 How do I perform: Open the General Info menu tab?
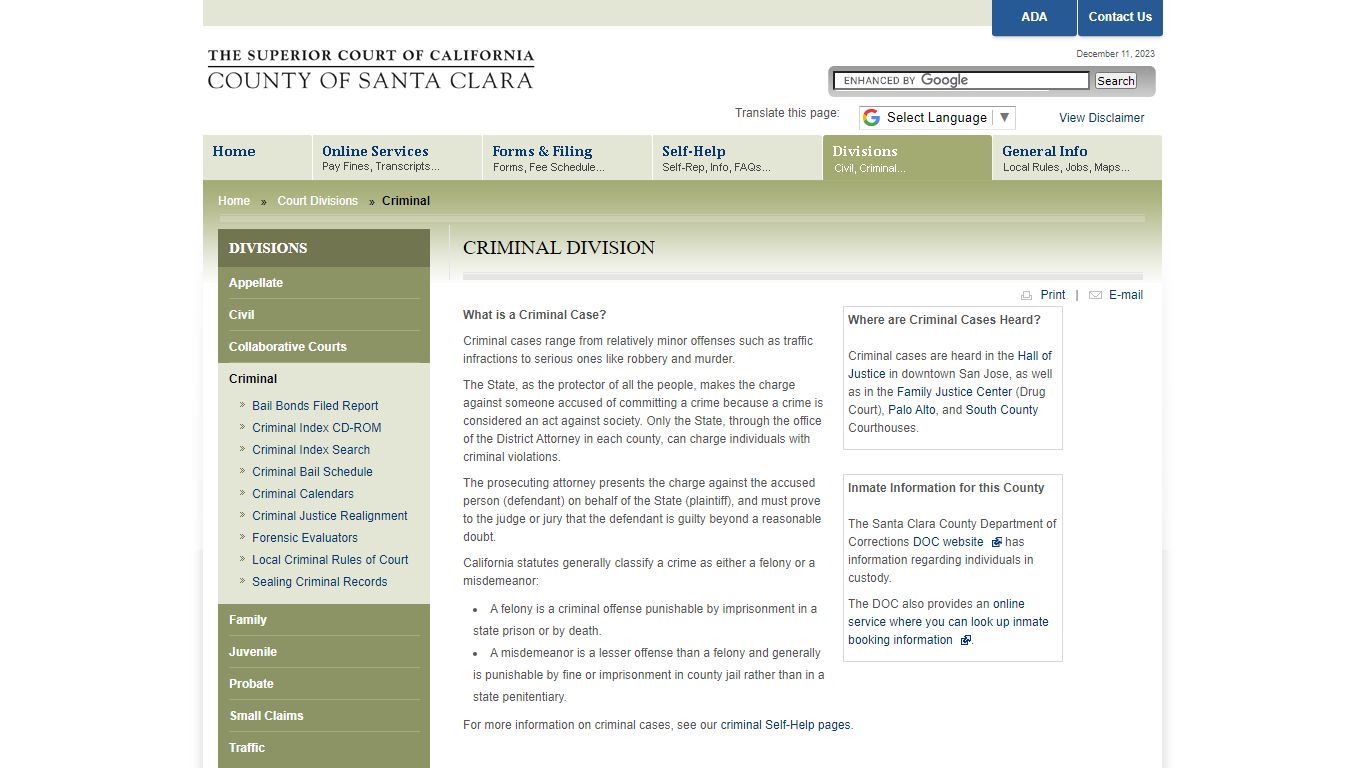point(1077,157)
